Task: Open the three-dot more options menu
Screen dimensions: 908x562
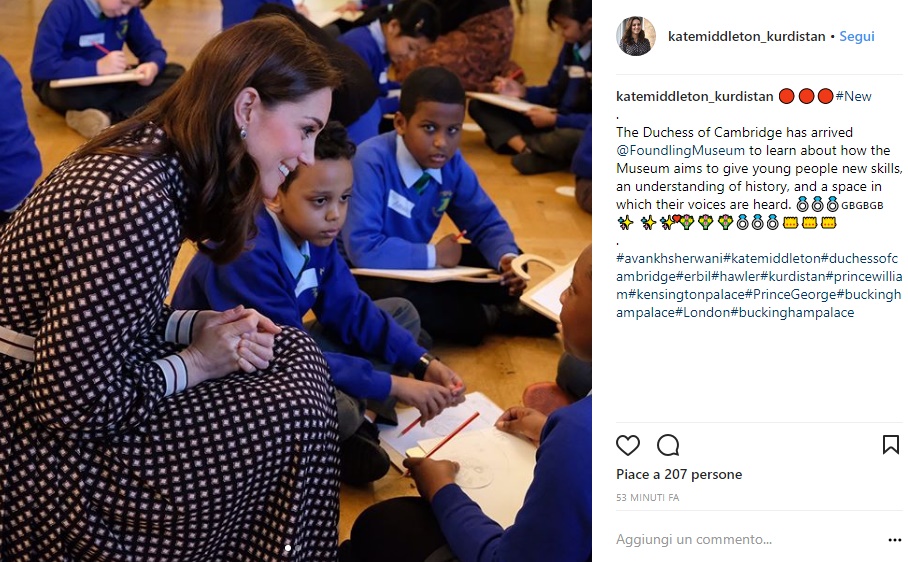Action: click(895, 540)
